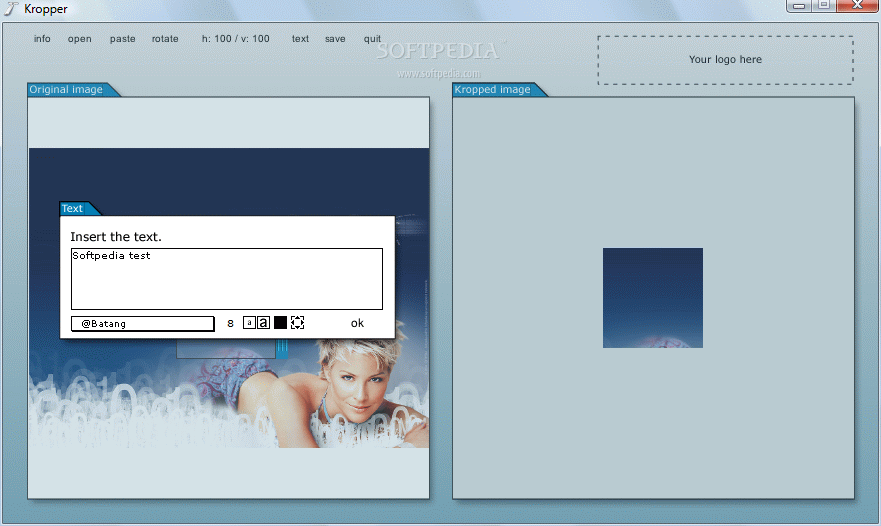Open the @Batang font selector
Image resolution: width=881 pixels, height=526 pixels.
click(x=143, y=324)
